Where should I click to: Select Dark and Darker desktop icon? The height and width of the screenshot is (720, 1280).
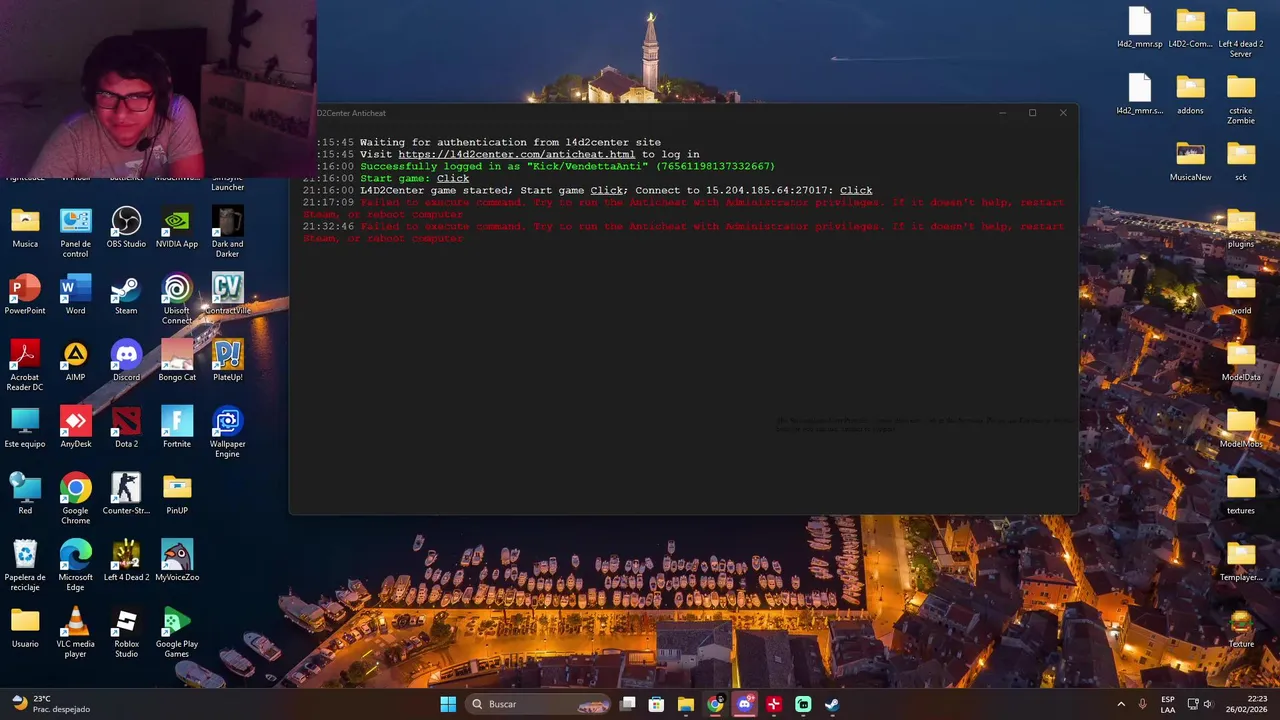tap(227, 232)
